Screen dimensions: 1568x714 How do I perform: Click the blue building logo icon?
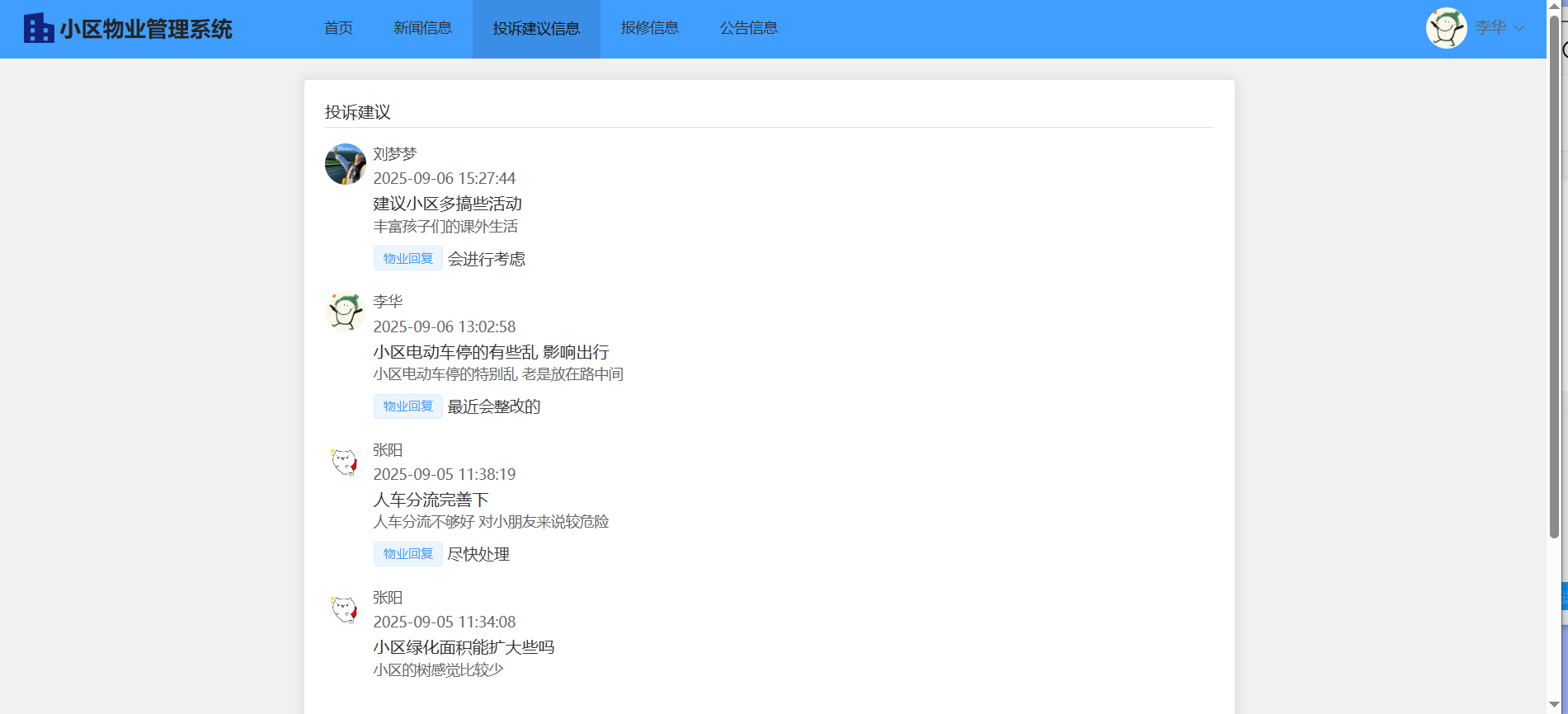[x=39, y=28]
